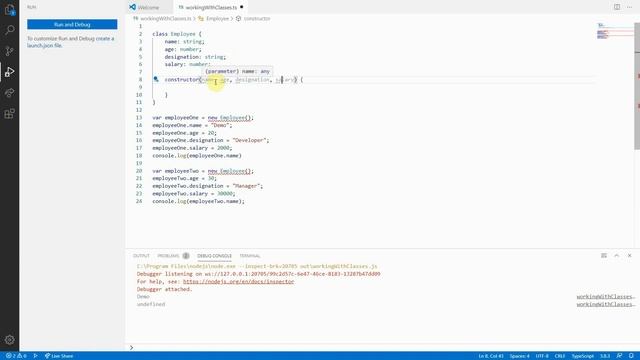Click TypeScript version 3.8.3 in status bar
The width and height of the screenshot is (640, 360).
coord(605,356)
